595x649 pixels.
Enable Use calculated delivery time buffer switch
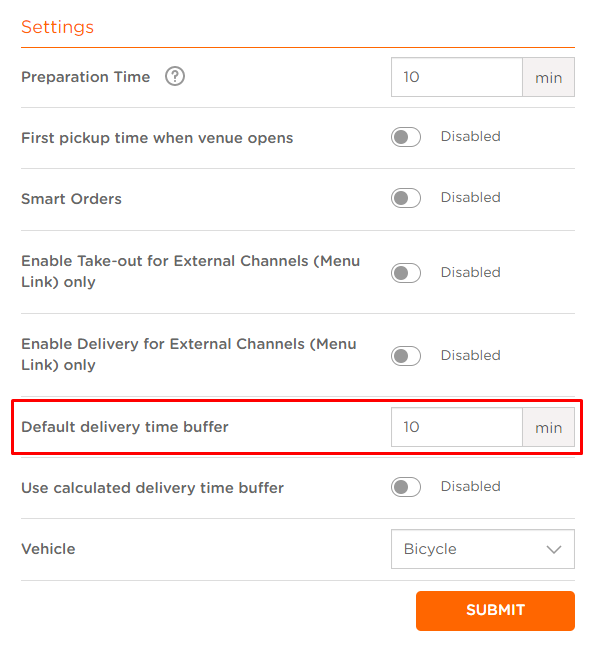[x=406, y=487]
